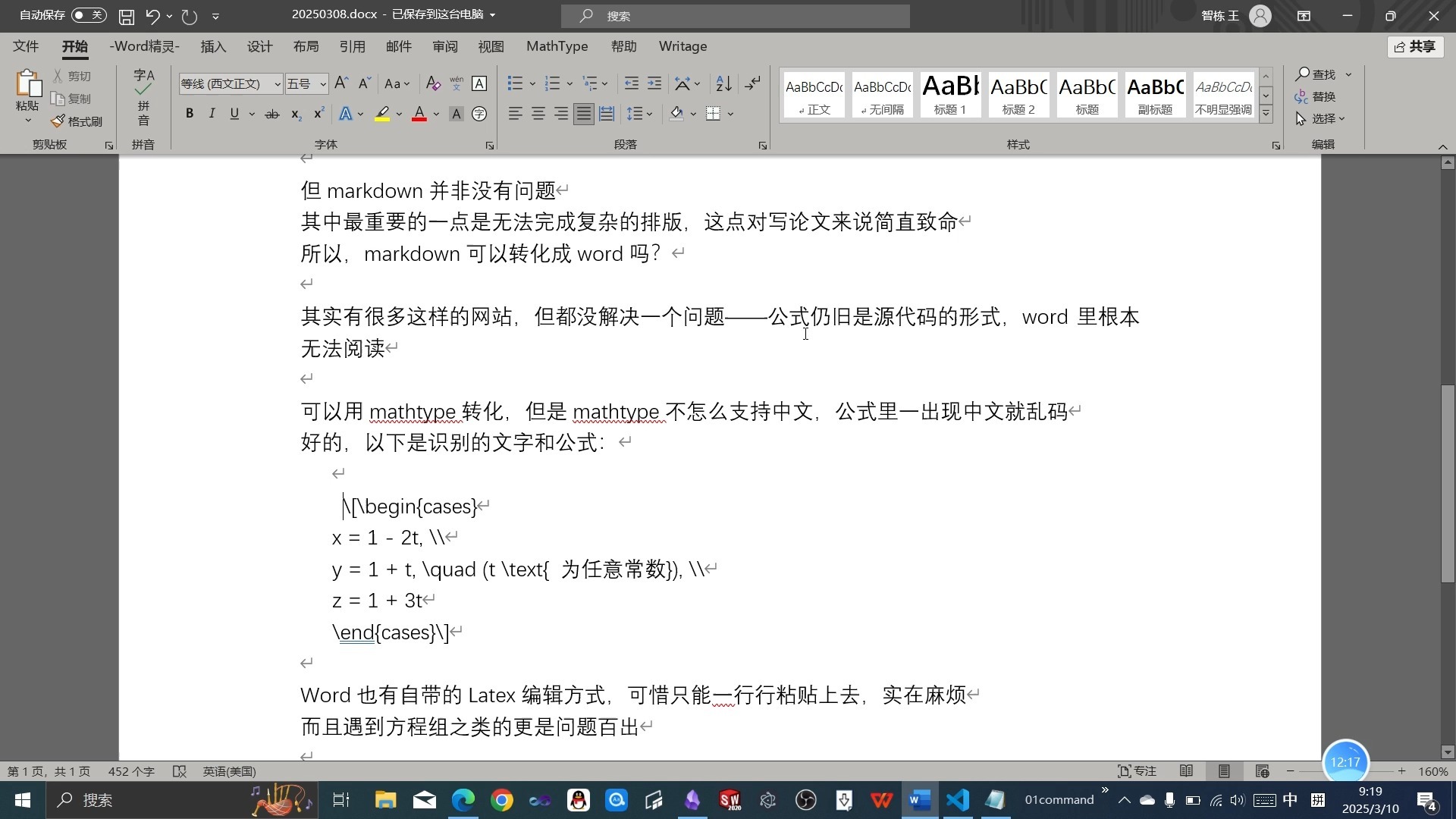
Task: Click the Pinyin guide icon
Action: tap(457, 83)
